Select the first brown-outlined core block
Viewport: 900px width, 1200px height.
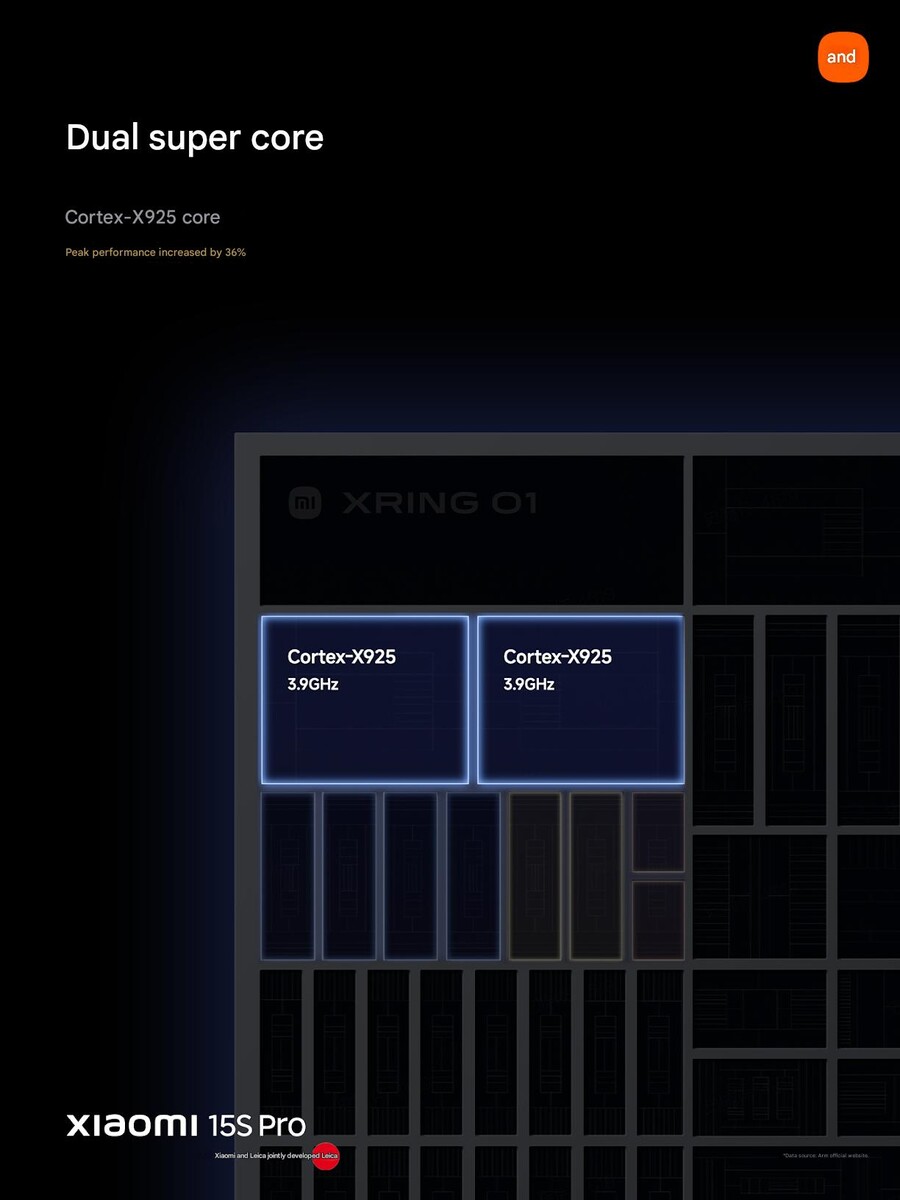tap(535, 876)
